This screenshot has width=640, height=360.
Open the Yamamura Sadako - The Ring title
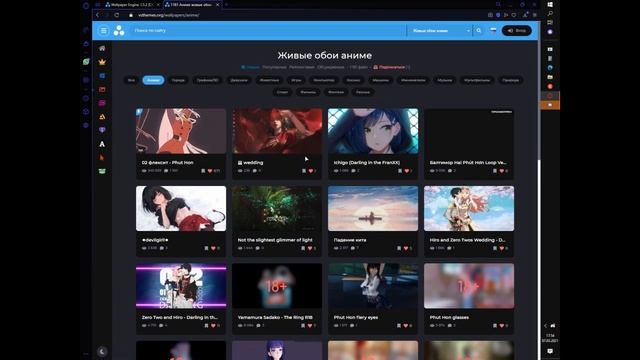[x=275, y=317]
